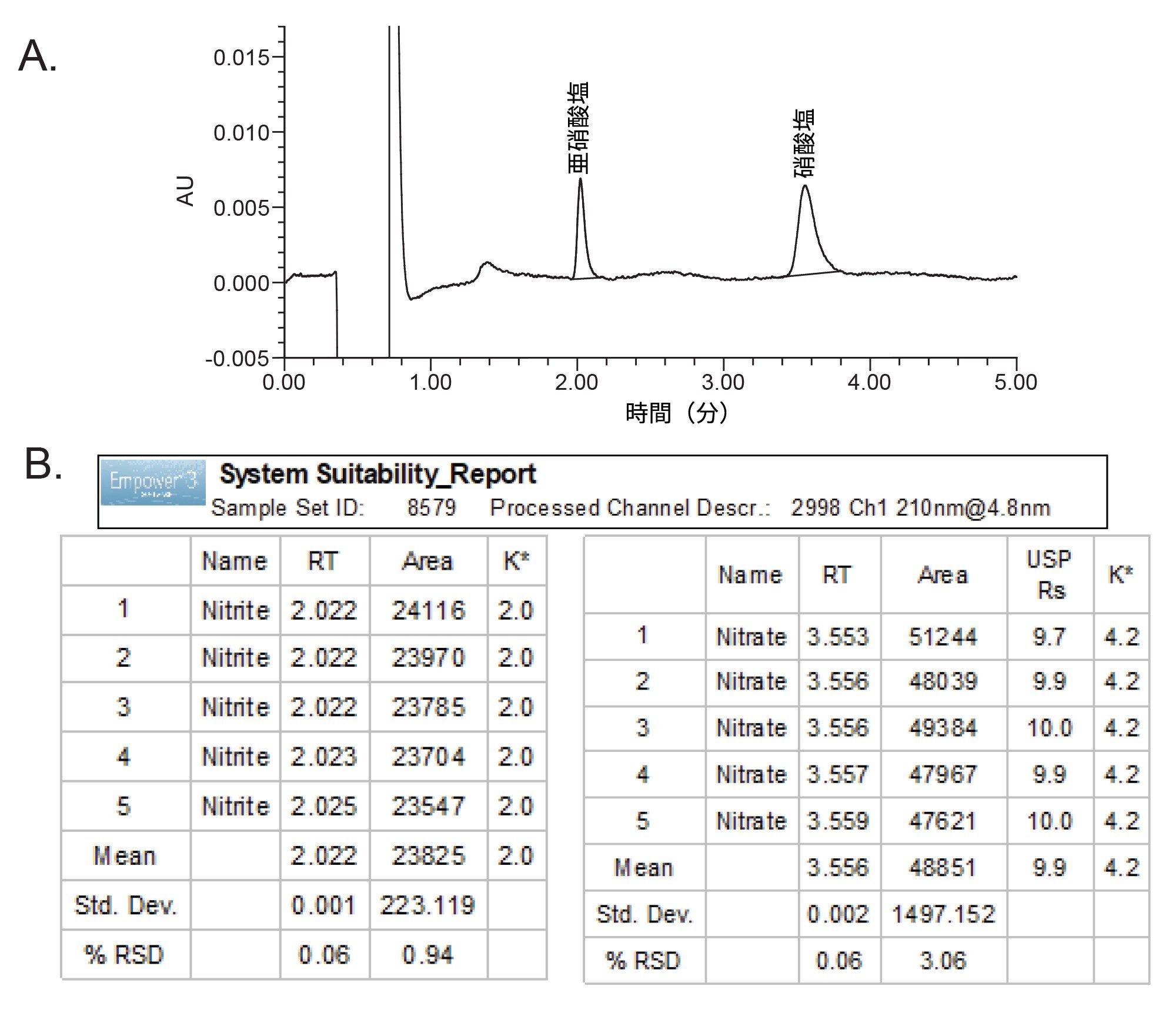This screenshot has width=1176, height=1013.
Task: Select Nitrate area value 49384
Action: (x=943, y=728)
